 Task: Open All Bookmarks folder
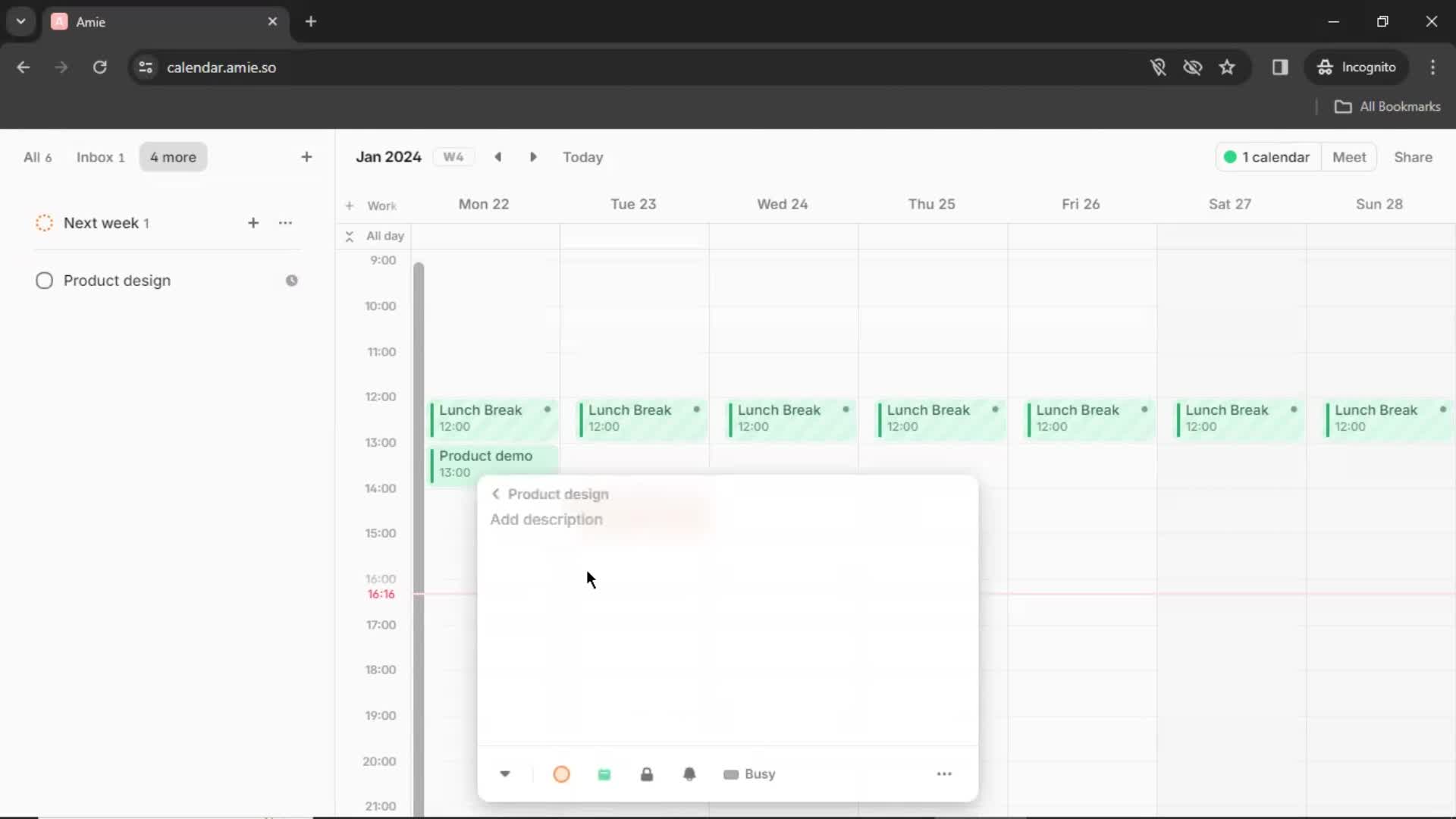1387,107
